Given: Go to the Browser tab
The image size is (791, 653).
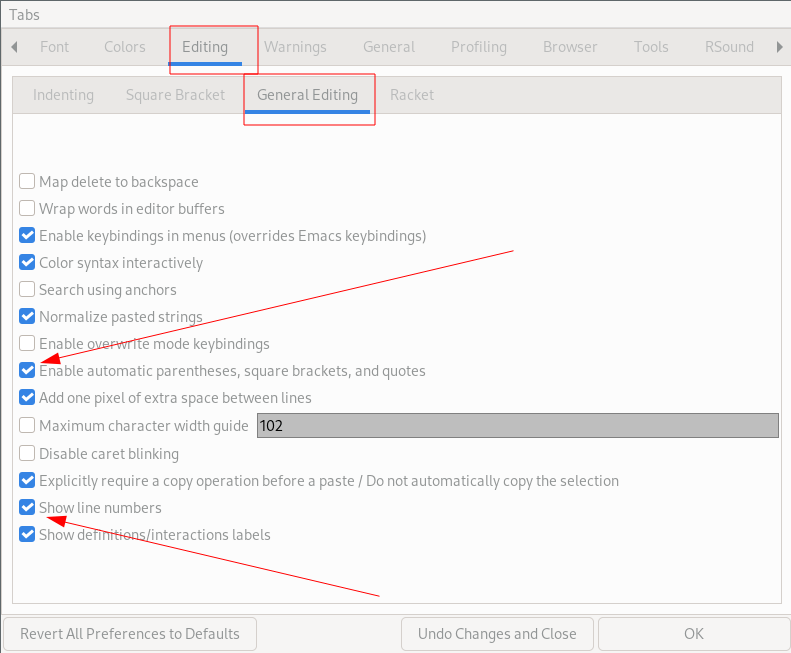Looking at the screenshot, I should click(570, 47).
